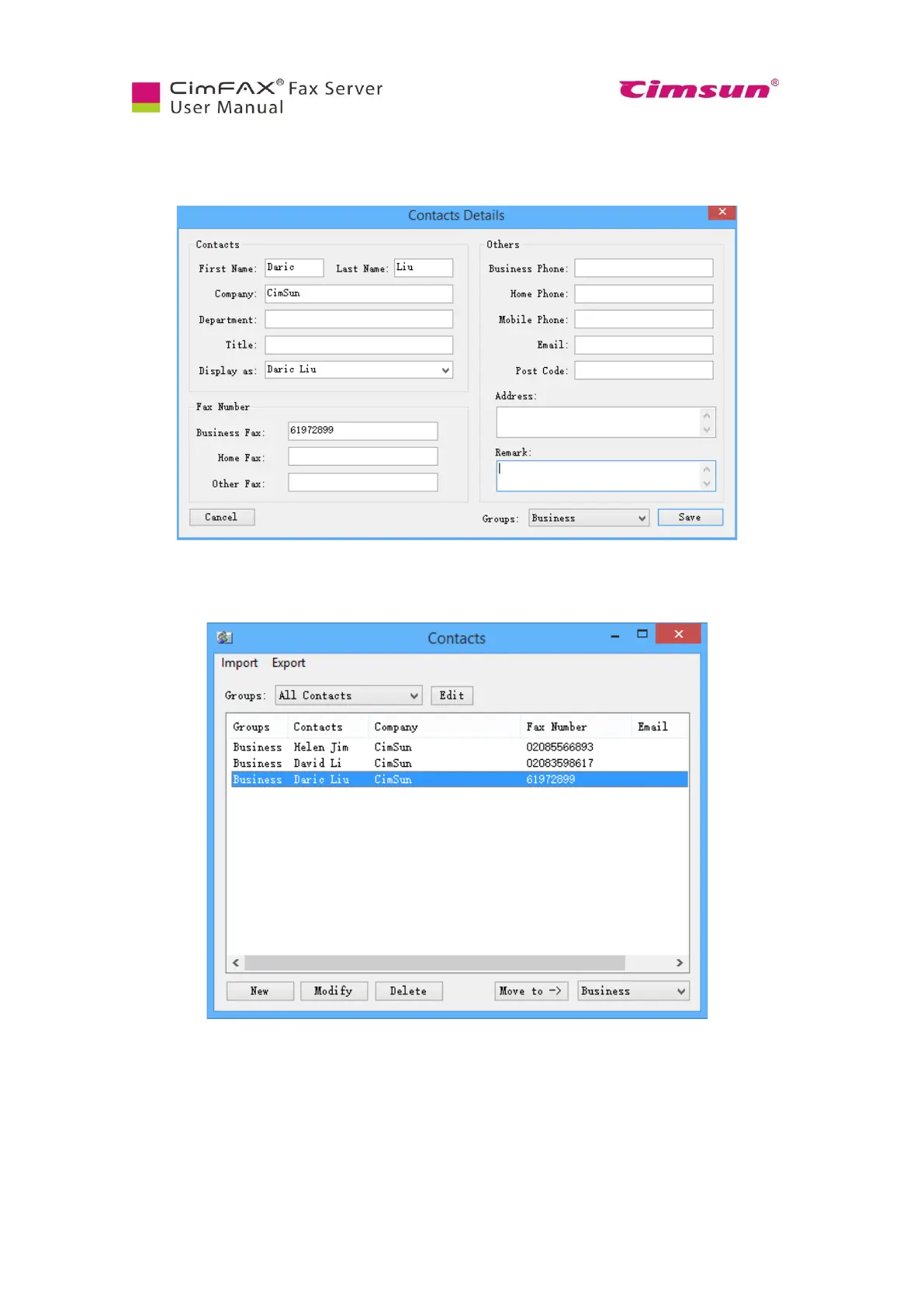Image resolution: width=924 pixels, height=1307 pixels.
Task: Click the New contact button
Action: point(260,991)
